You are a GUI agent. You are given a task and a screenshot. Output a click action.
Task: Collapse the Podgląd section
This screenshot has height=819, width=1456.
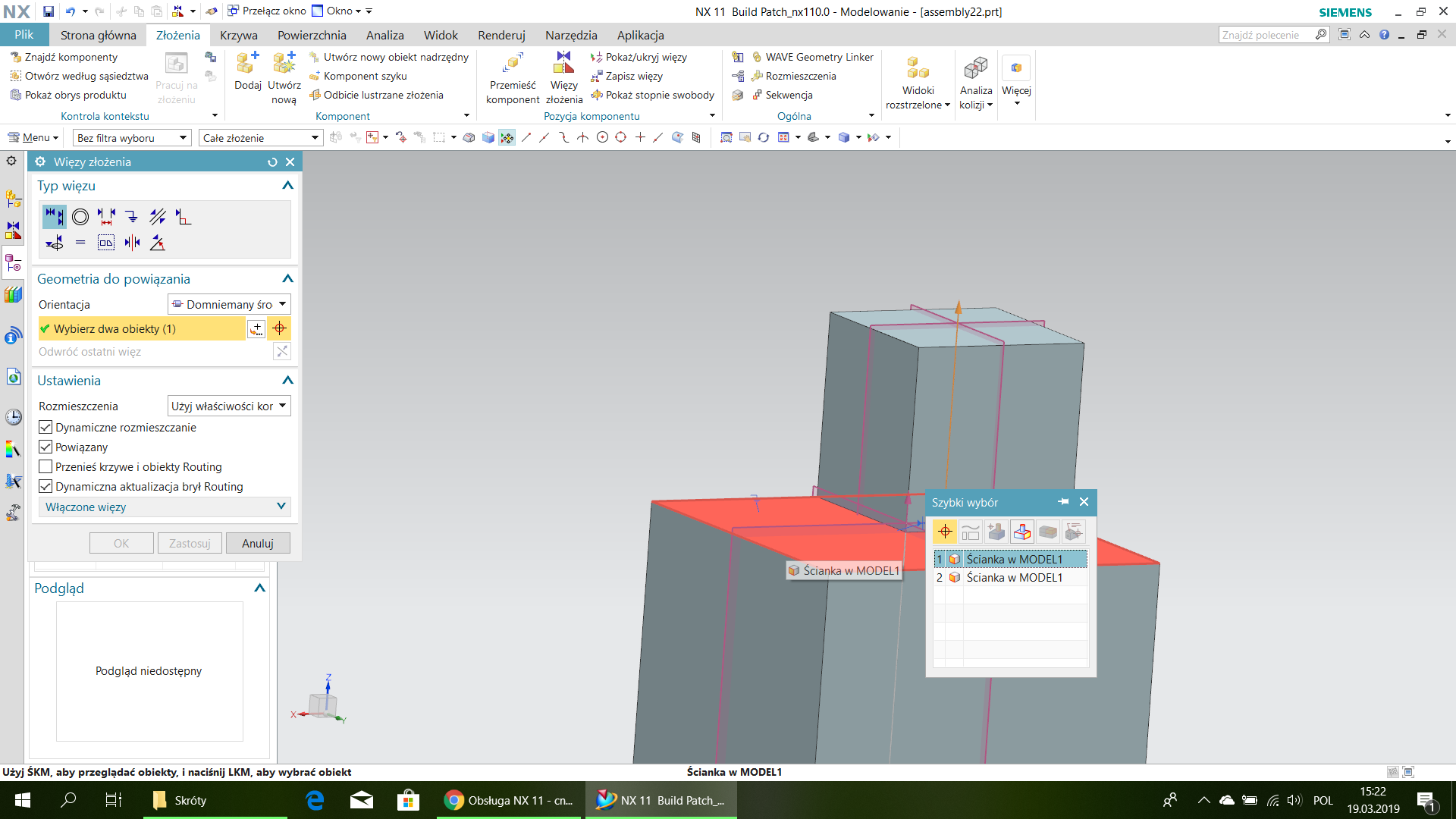click(x=259, y=588)
